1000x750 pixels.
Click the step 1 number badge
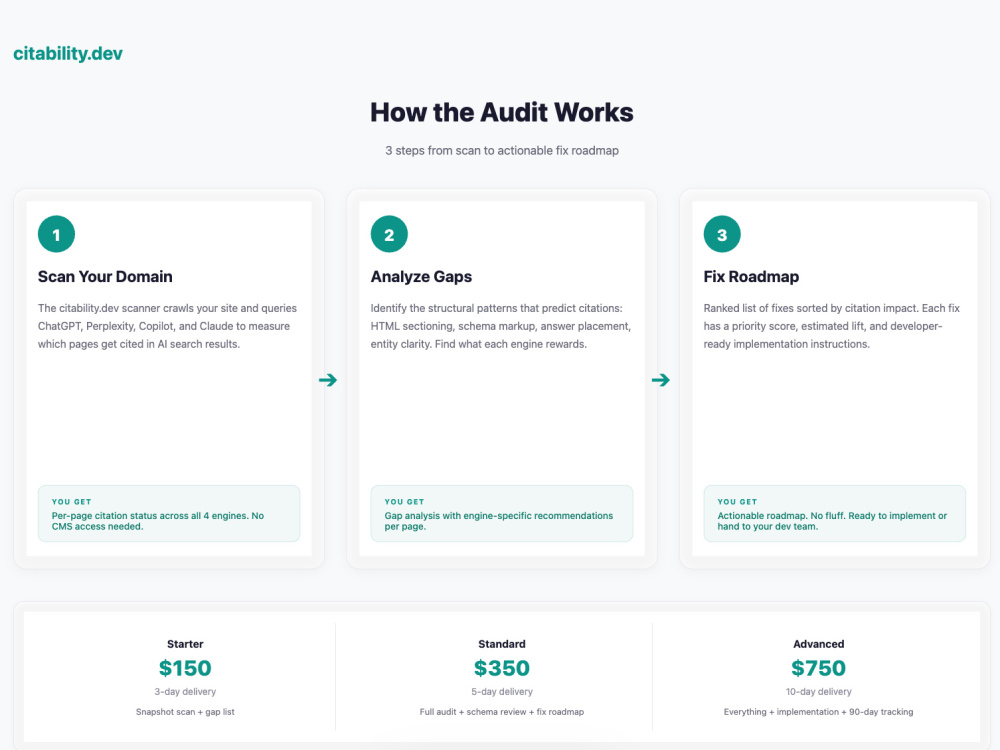56,234
